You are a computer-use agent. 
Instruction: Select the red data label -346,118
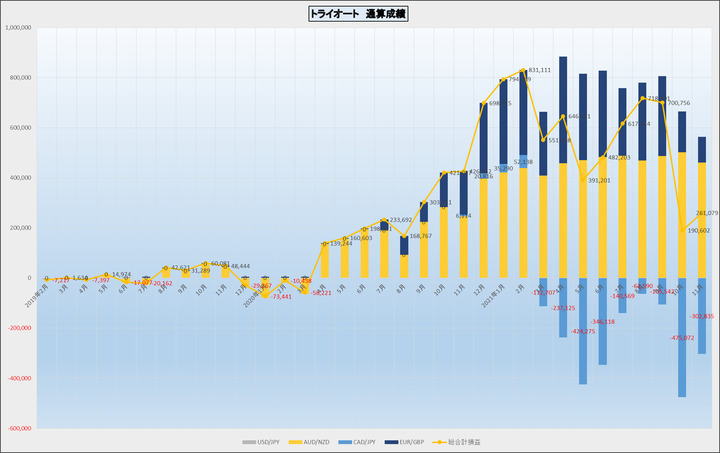point(602,322)
